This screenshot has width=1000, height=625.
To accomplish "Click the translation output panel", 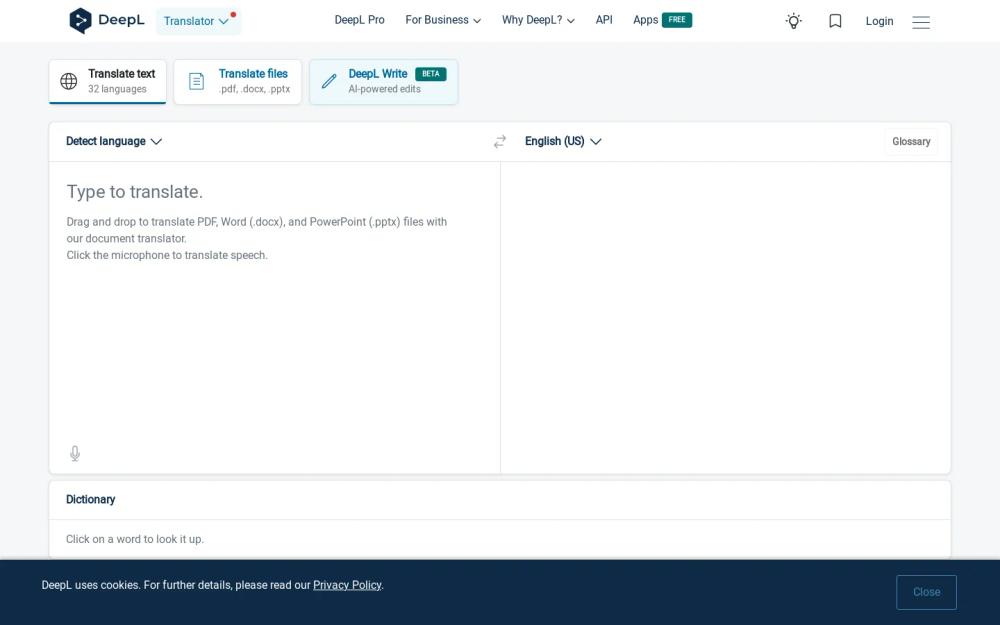I will pos(726,317).
